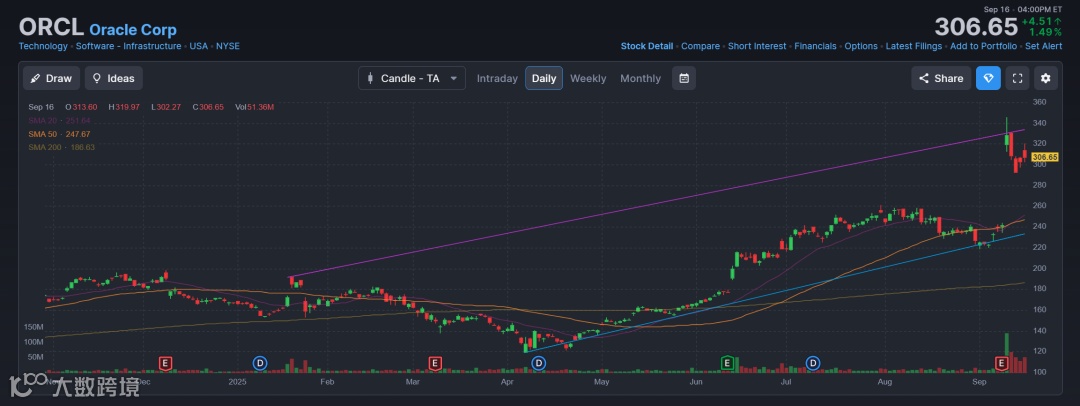Viewport: 1080px width, 406px height.
Task: Click the large 306.65 last price
Action: click(975, 27)
